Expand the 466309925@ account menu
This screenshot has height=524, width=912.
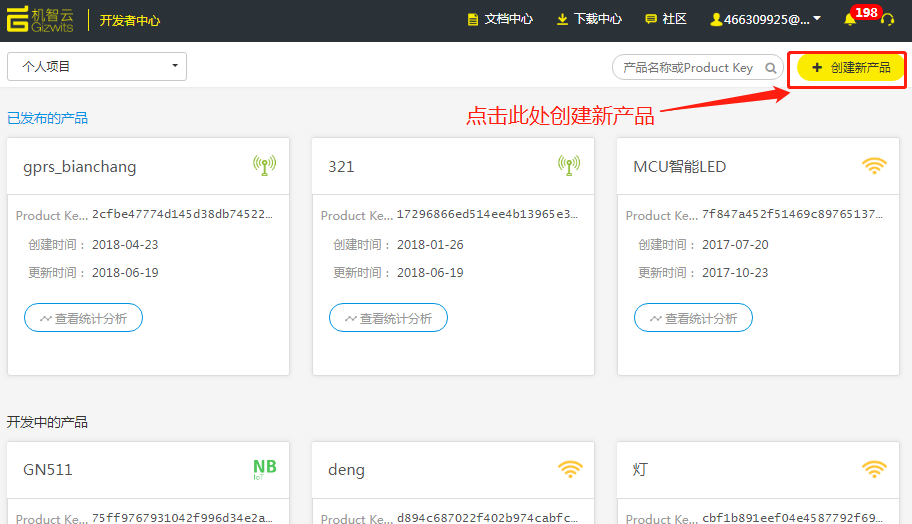(766, 20)
